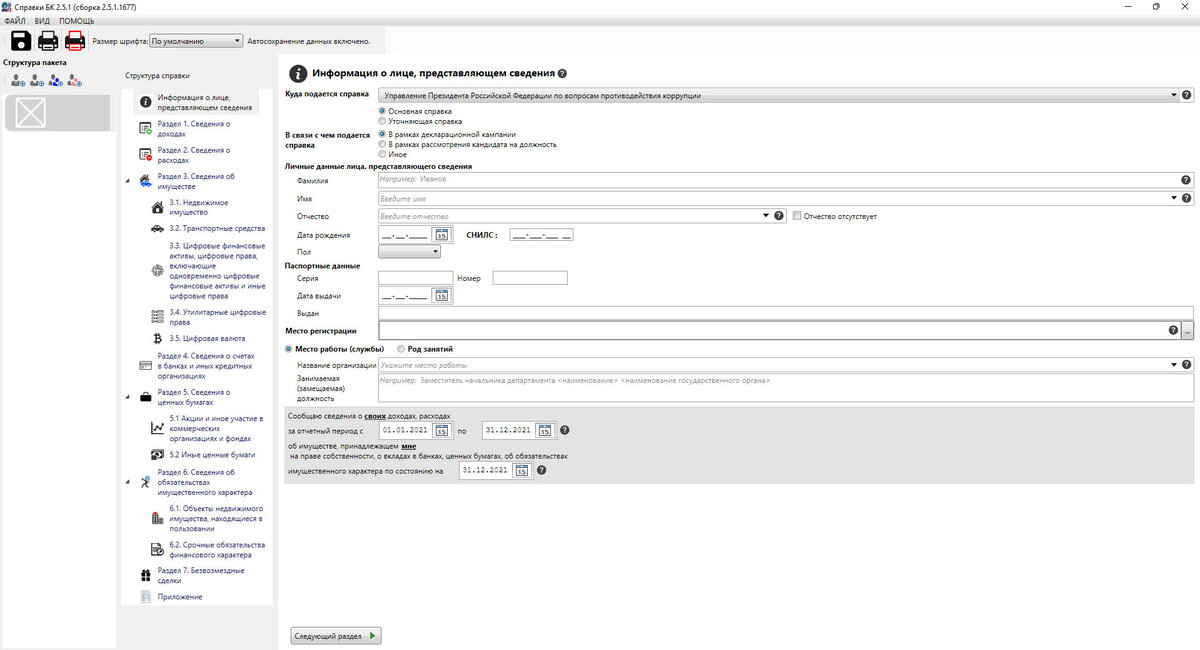Collapse the Раздел 3 tree node
Image resolution: width=1200 pixels, height=650 pixels.
(128, 181)
